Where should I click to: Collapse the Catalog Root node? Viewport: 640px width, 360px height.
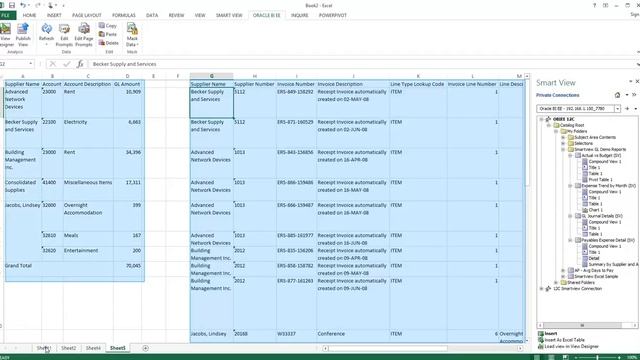pos(549,125)
